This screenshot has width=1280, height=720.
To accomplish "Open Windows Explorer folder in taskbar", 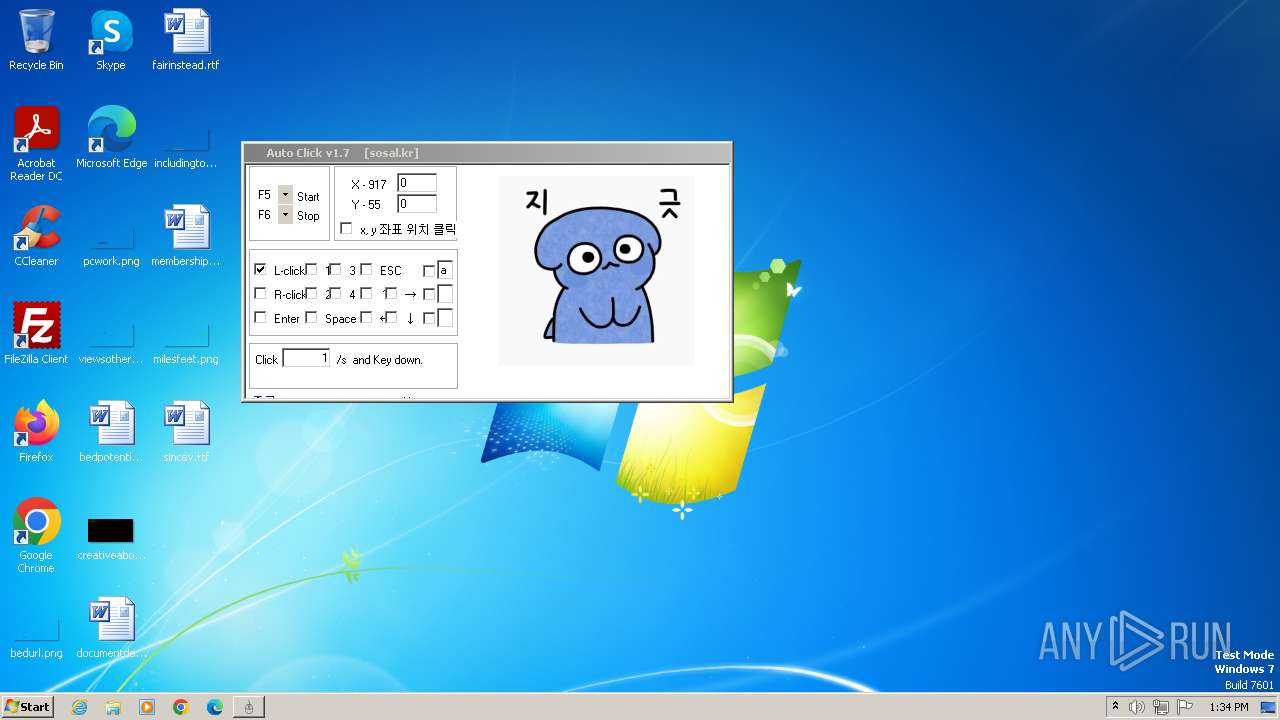I will click(113, 707).
